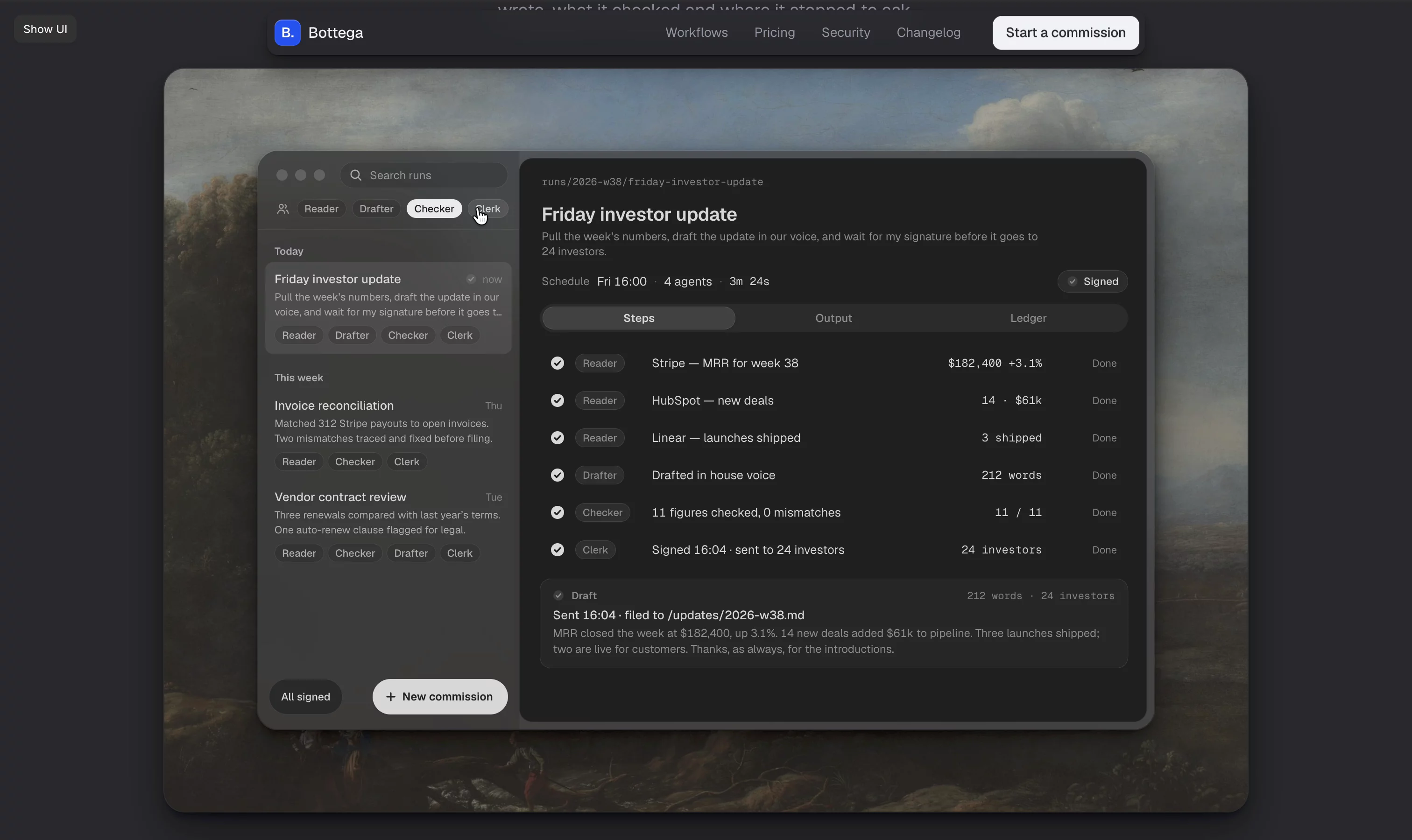The image size is (1412, 840).
Task: Open Security in the top navigation
Action: [x=846, y=33]
